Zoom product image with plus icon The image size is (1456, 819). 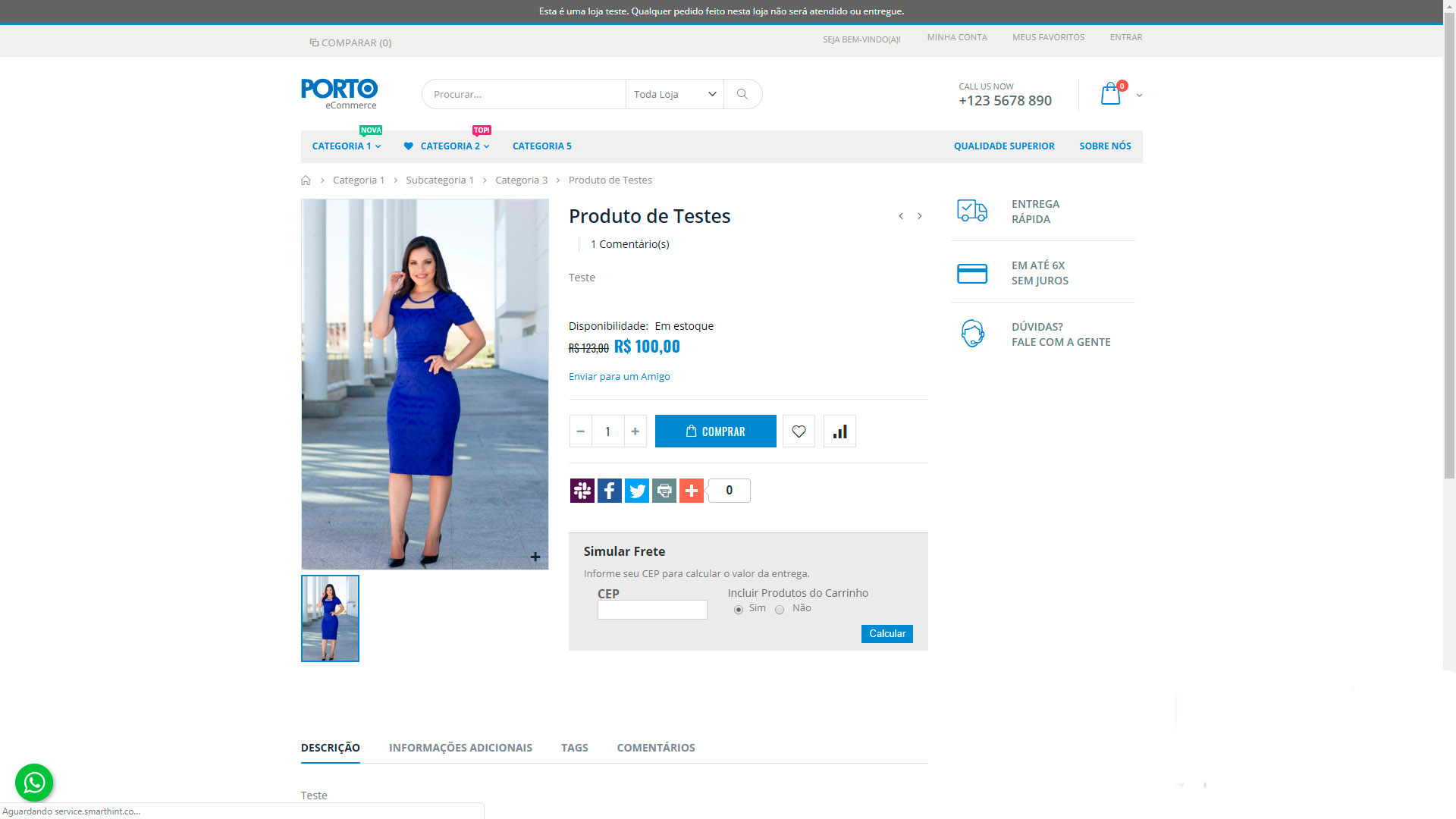[x=535, y=557]
